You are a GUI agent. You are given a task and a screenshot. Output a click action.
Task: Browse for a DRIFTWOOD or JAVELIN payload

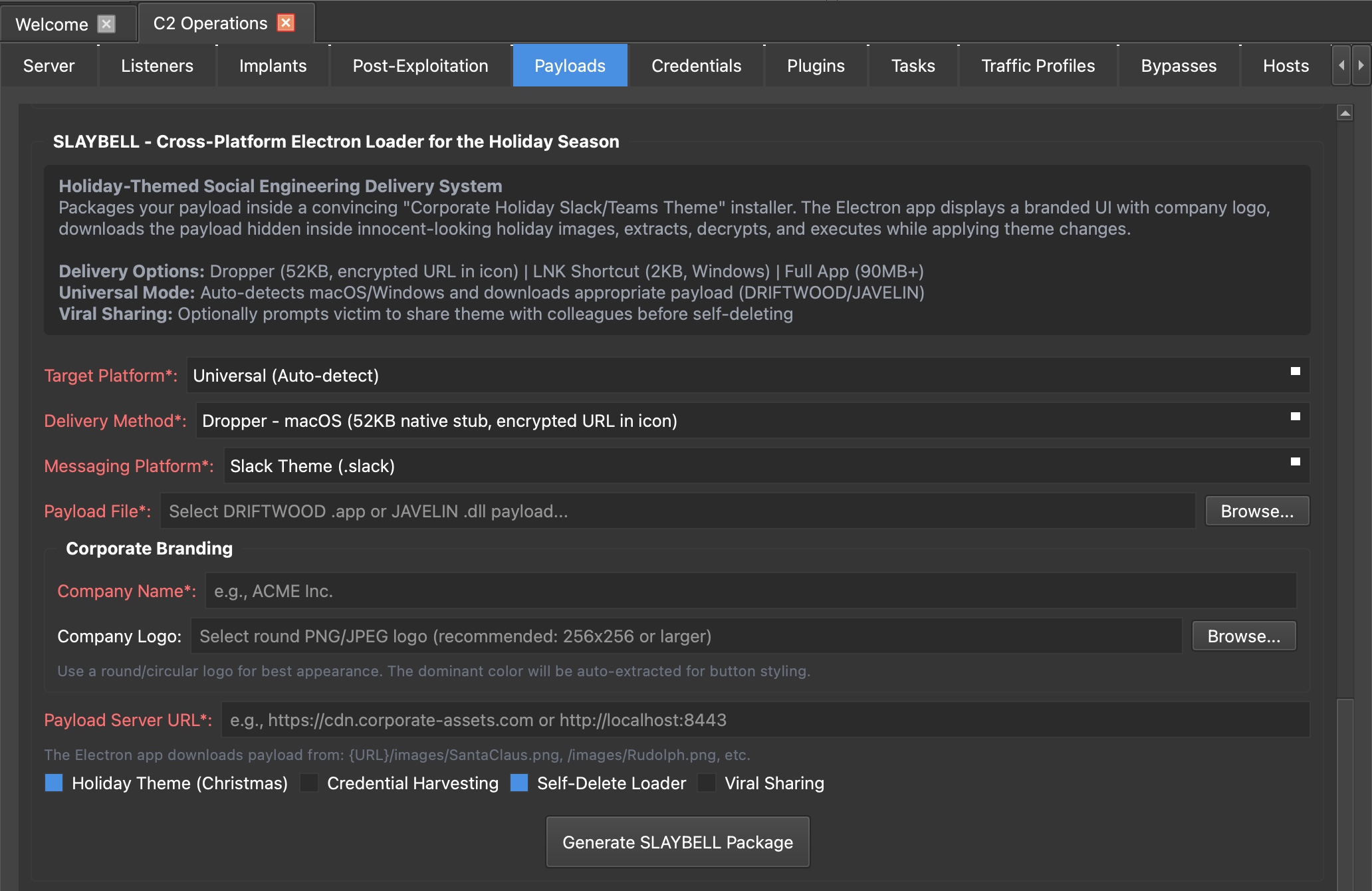click(1256, 511)
